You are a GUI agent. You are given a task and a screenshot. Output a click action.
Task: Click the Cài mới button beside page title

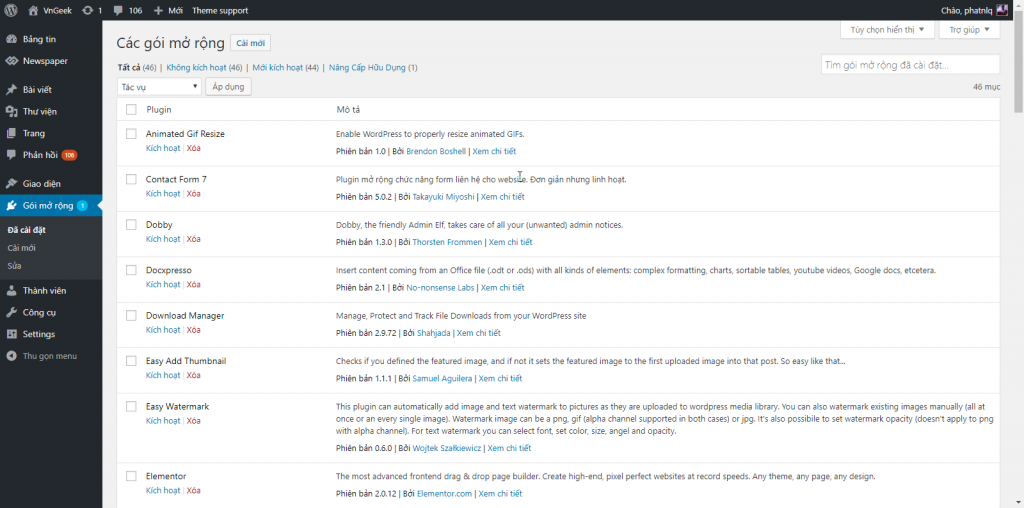click(251, 43)
